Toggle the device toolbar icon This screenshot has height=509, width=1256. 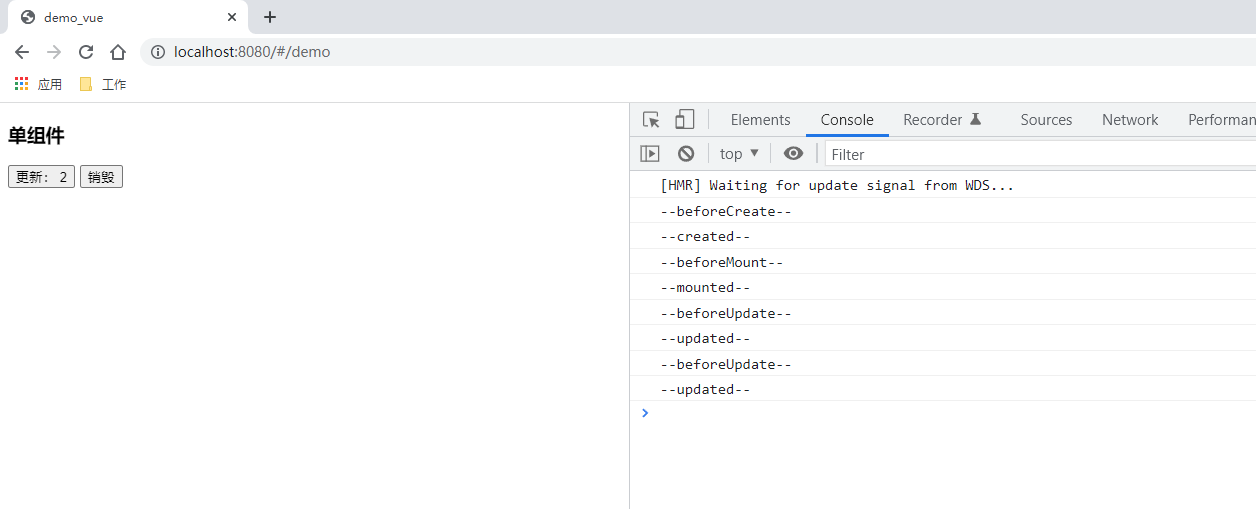pos(684,120)
